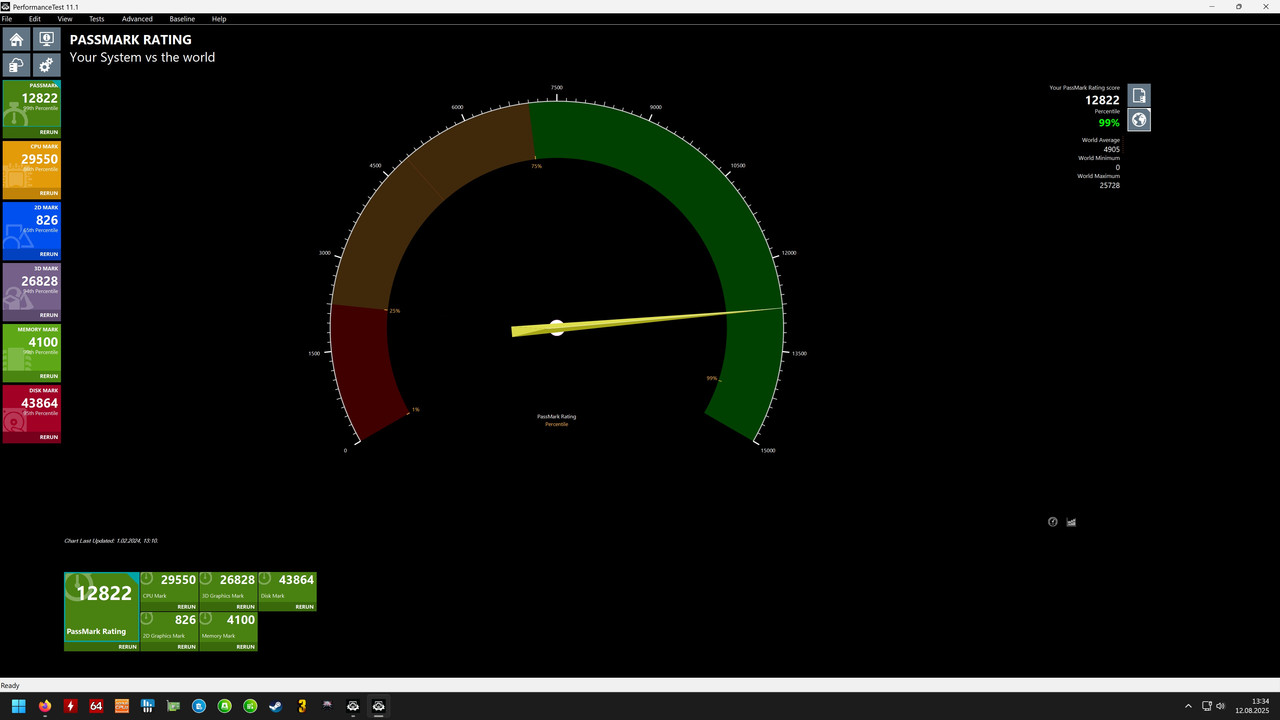The image size is (1280, 720).
Task: Select the sidebar 2D Mark 826 score
Action: click(46, 220)
